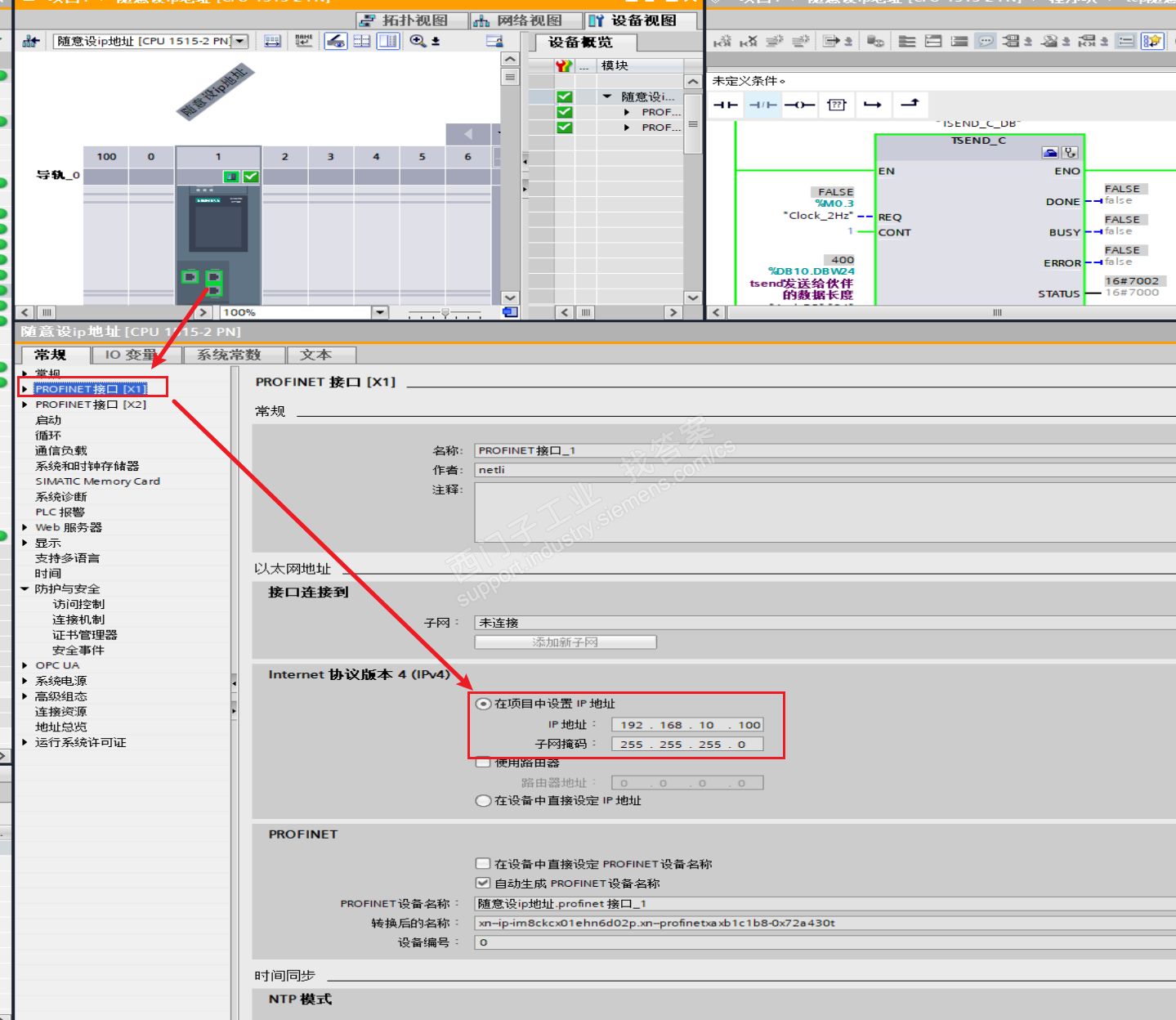Screen dimensions: 1176x1020
Task: Insert an empty box instruction
Action: pyautogui.click(x=836, y=105)
